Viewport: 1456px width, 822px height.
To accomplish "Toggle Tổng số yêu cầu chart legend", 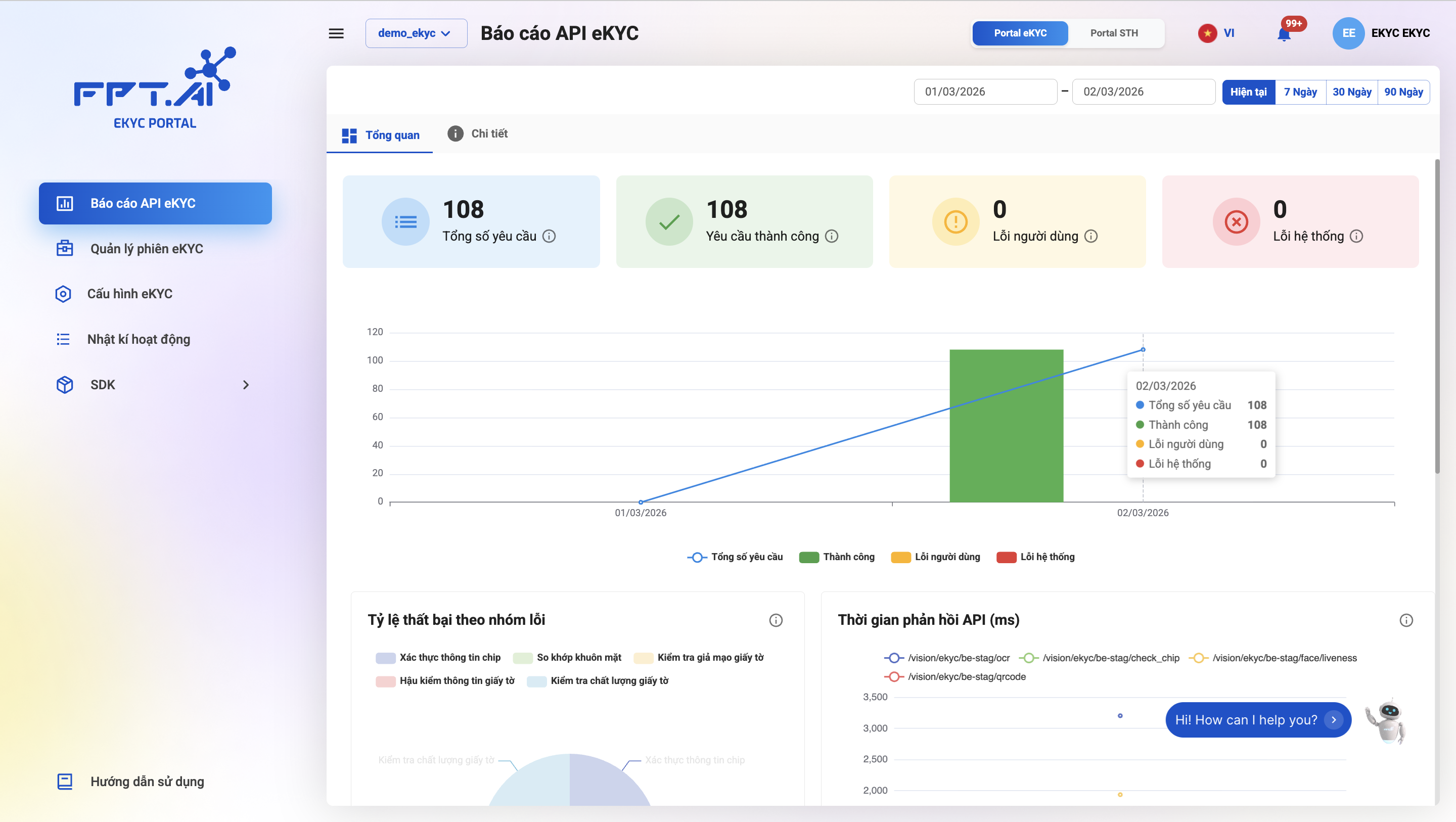I will pyautogui.click(x=735, y=558).
